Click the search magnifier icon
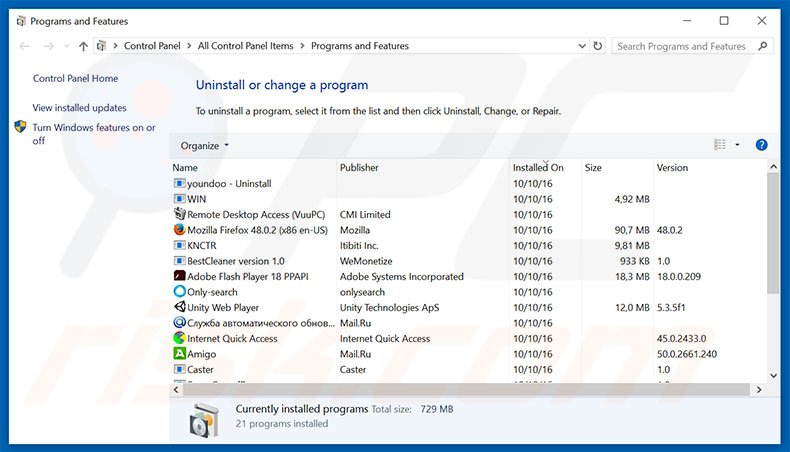Screen dimensions: 790x452 pyautogui.click(x=763, y=46)
